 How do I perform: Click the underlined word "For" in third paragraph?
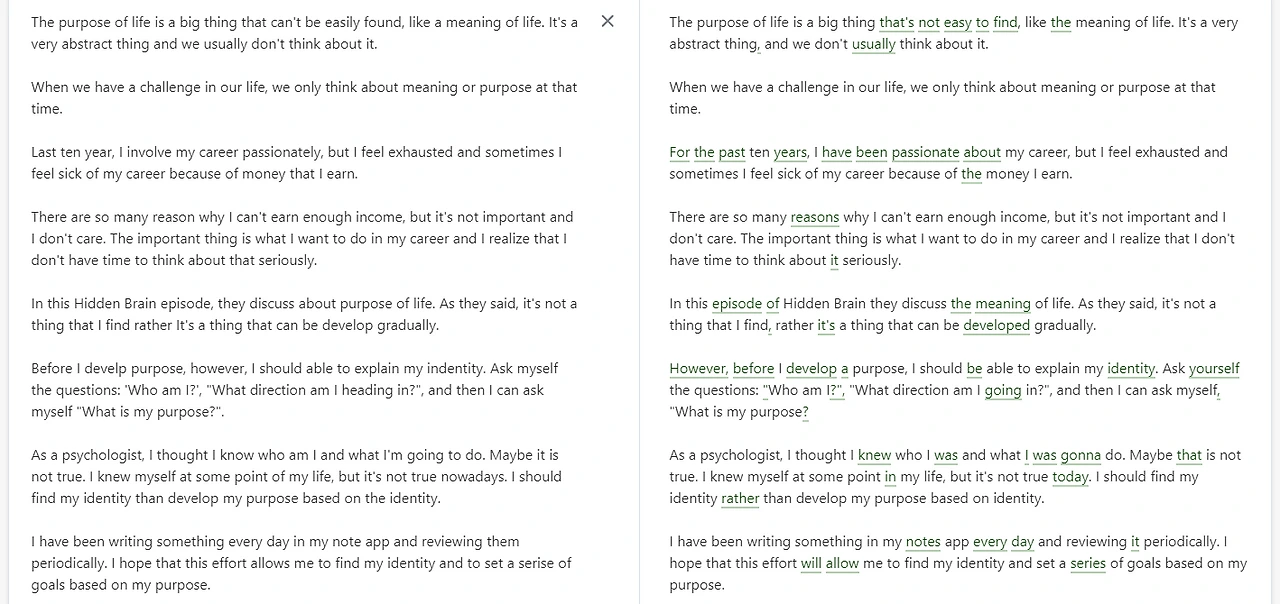tap(680, 152)
